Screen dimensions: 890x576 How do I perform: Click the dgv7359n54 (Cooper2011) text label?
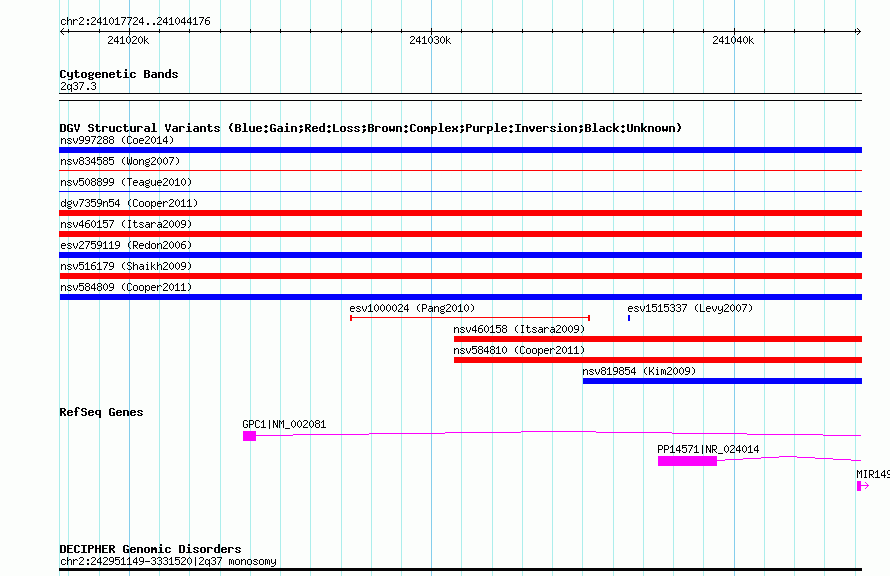point(129,203)
